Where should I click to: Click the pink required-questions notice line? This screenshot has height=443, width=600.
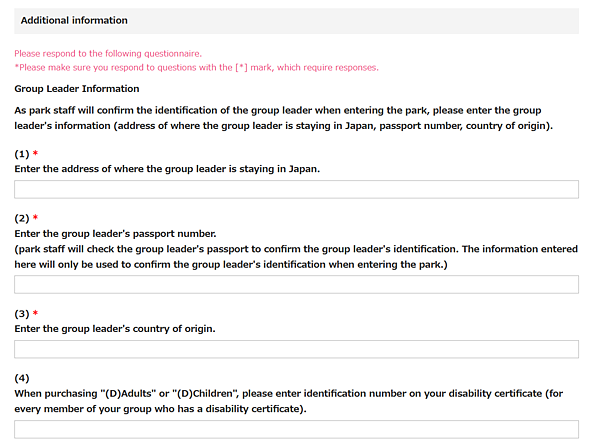196,67
